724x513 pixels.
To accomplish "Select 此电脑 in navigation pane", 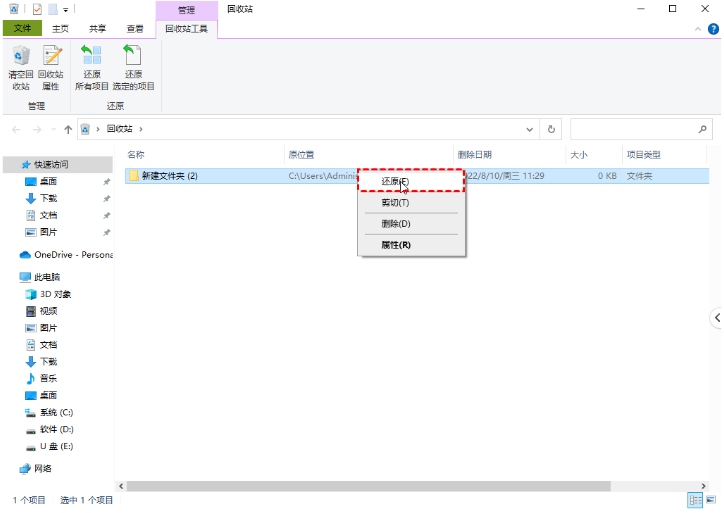I will coord(47,277).
